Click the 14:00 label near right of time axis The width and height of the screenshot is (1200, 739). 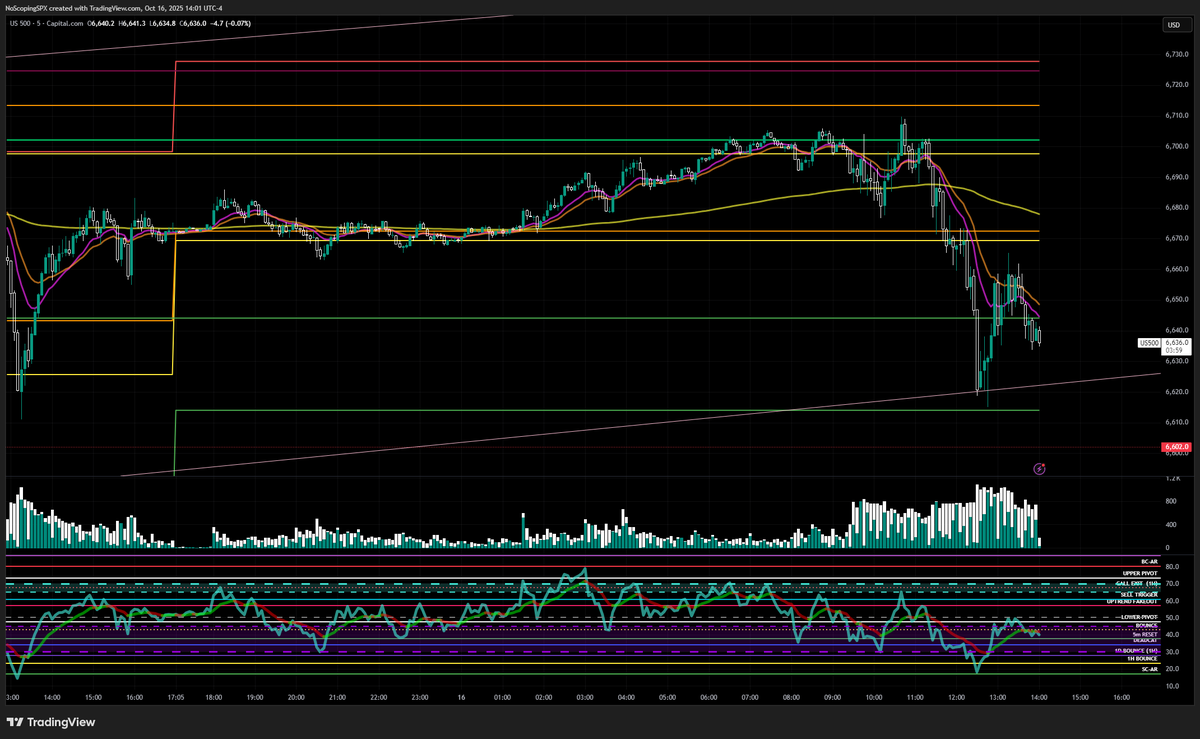[x=1040, y=697]
